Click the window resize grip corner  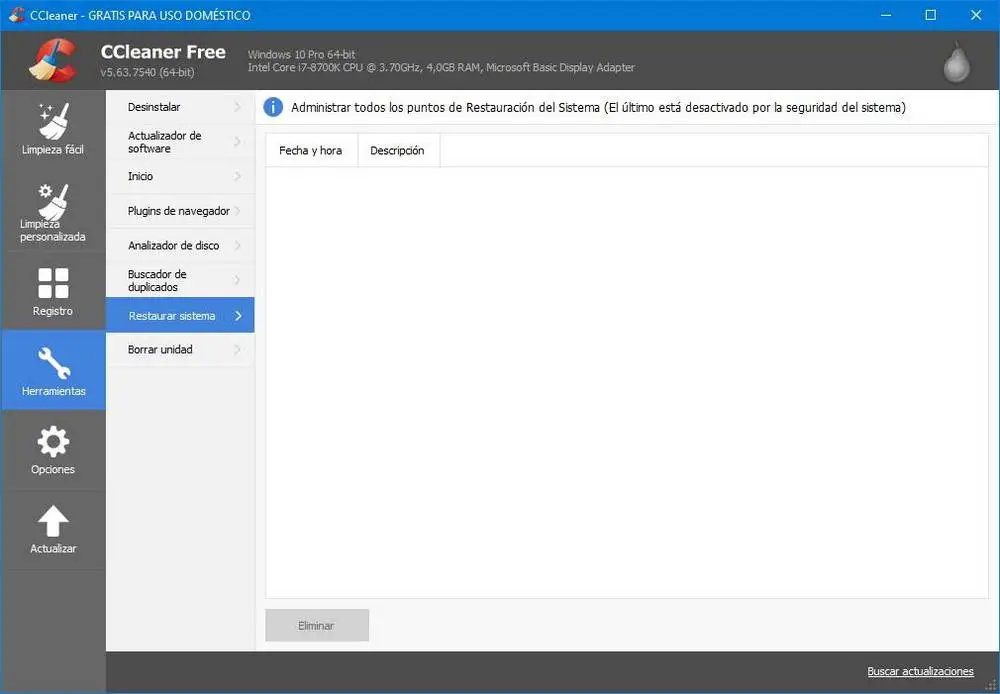(990, 685)
